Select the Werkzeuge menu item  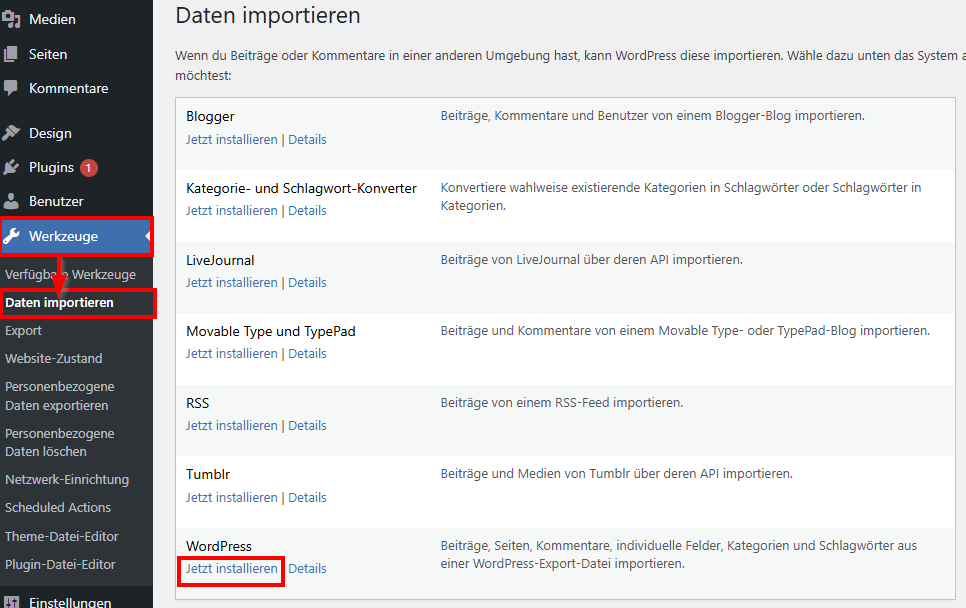[x=76, y=236]
